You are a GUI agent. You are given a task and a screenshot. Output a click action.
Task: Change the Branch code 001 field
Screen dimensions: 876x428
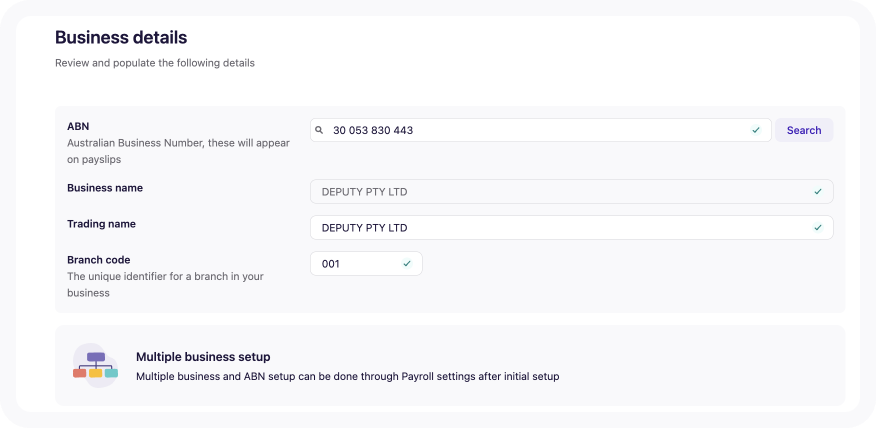point(366,264)
